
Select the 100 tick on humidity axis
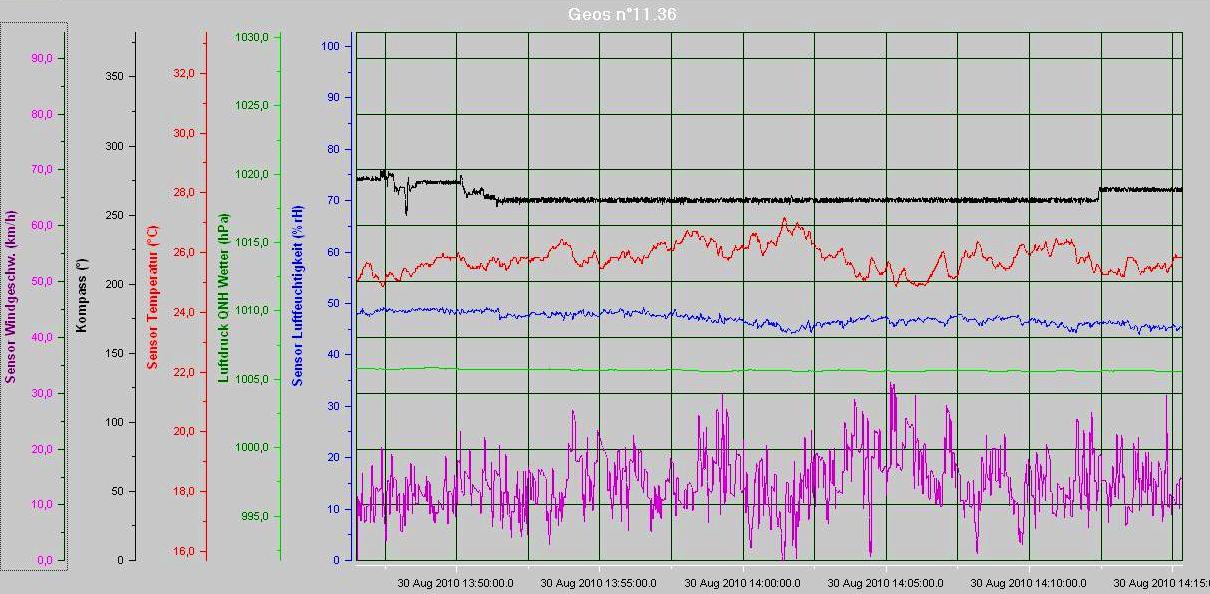[331, 46]
